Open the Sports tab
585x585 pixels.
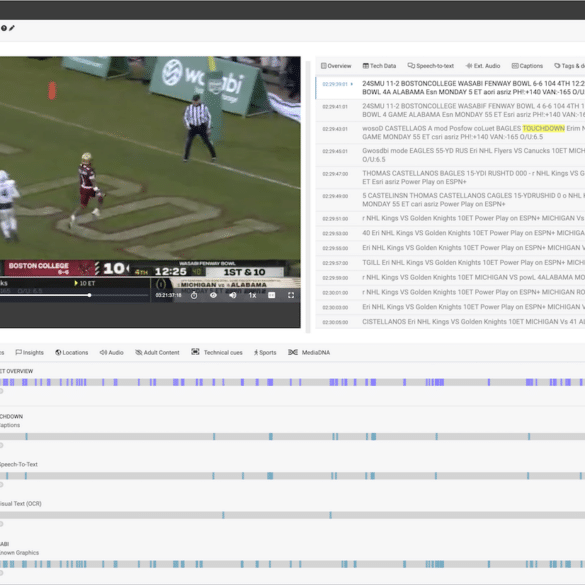click(x=265, y=352)
